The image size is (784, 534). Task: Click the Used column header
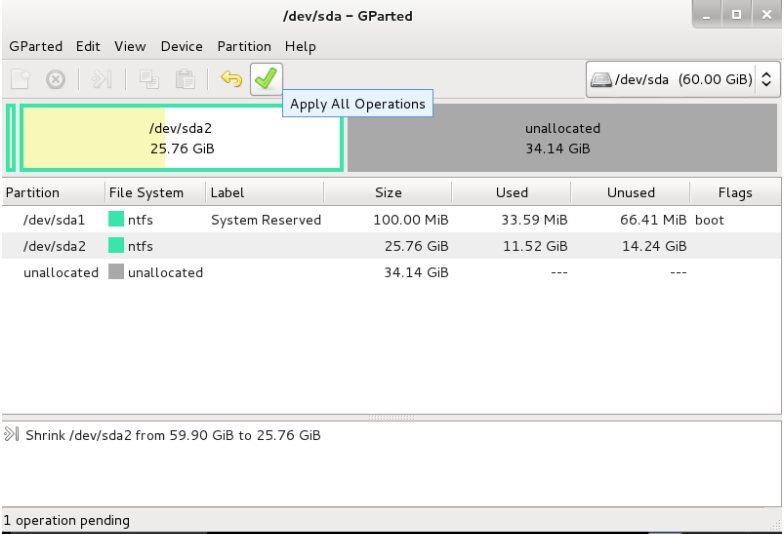click(512, 192)
